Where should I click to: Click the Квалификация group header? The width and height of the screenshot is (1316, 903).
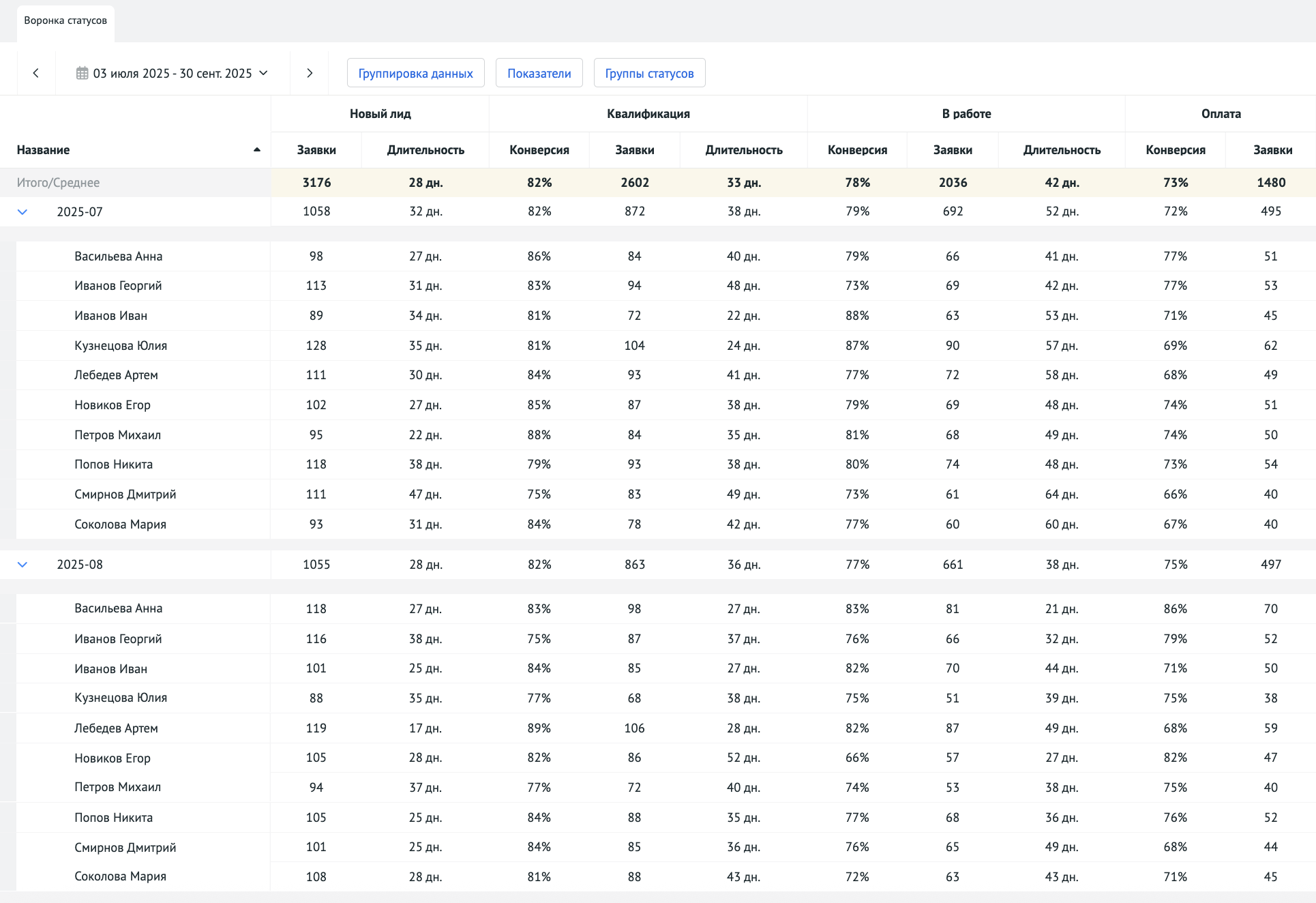(x=648, y=114)
